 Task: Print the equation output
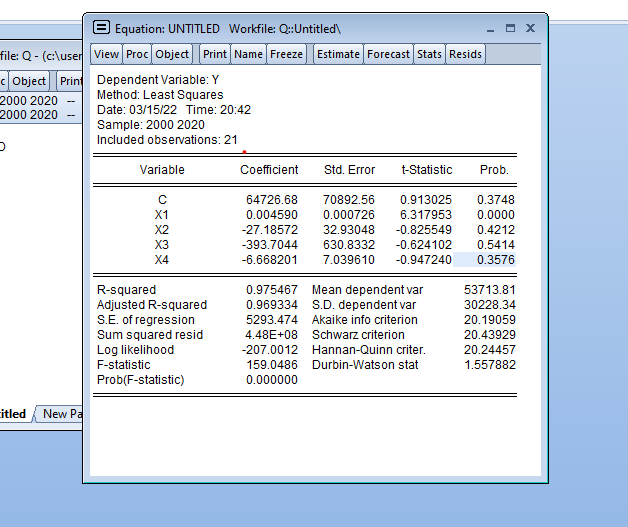(215, 54)
